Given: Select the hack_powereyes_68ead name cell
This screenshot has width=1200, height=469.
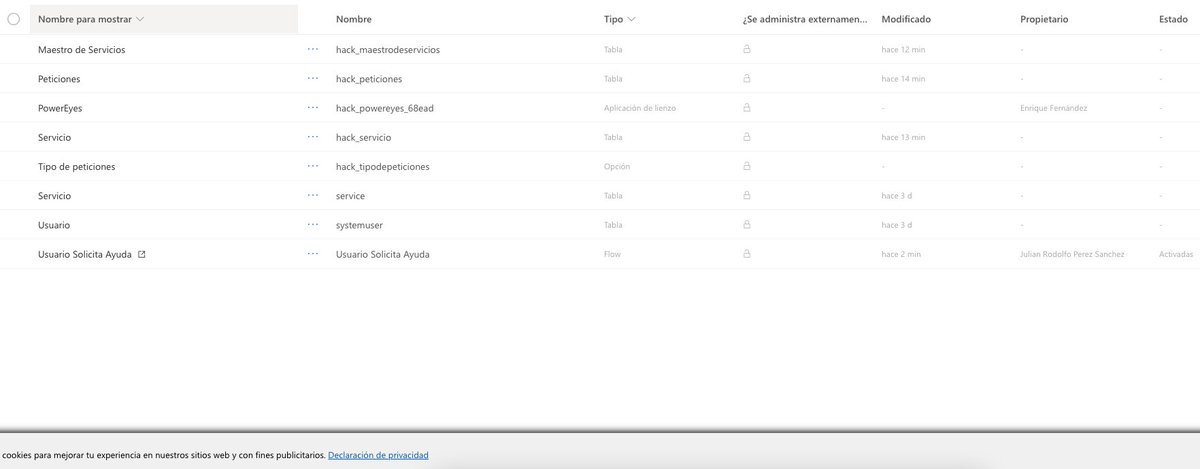Looking at the screenshot, I should pyautogui.click(x=385, y=108).
